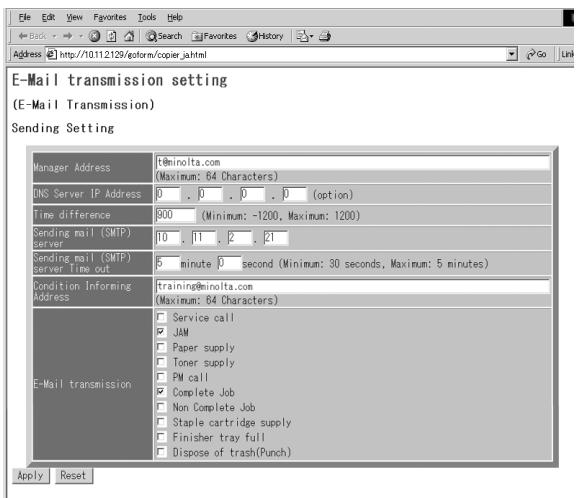
Task: Open the File menu
Action: (x=24, y=17)
